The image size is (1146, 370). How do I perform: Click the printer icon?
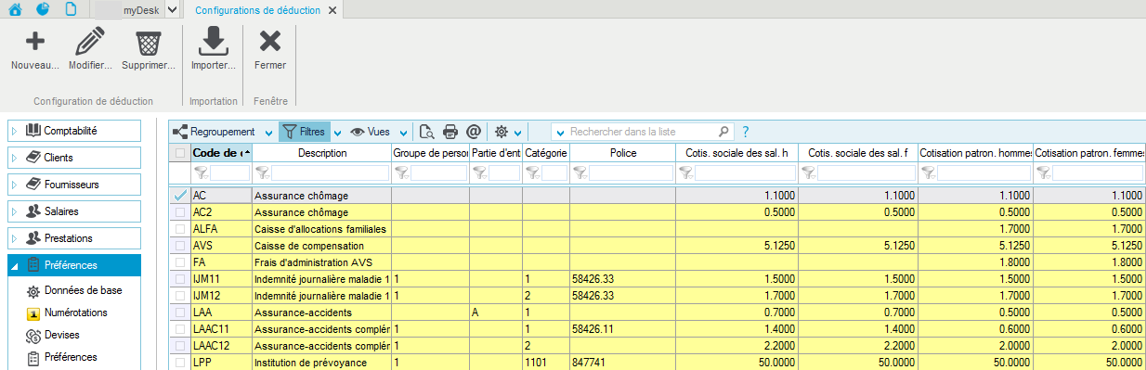(x=450, y=132)
